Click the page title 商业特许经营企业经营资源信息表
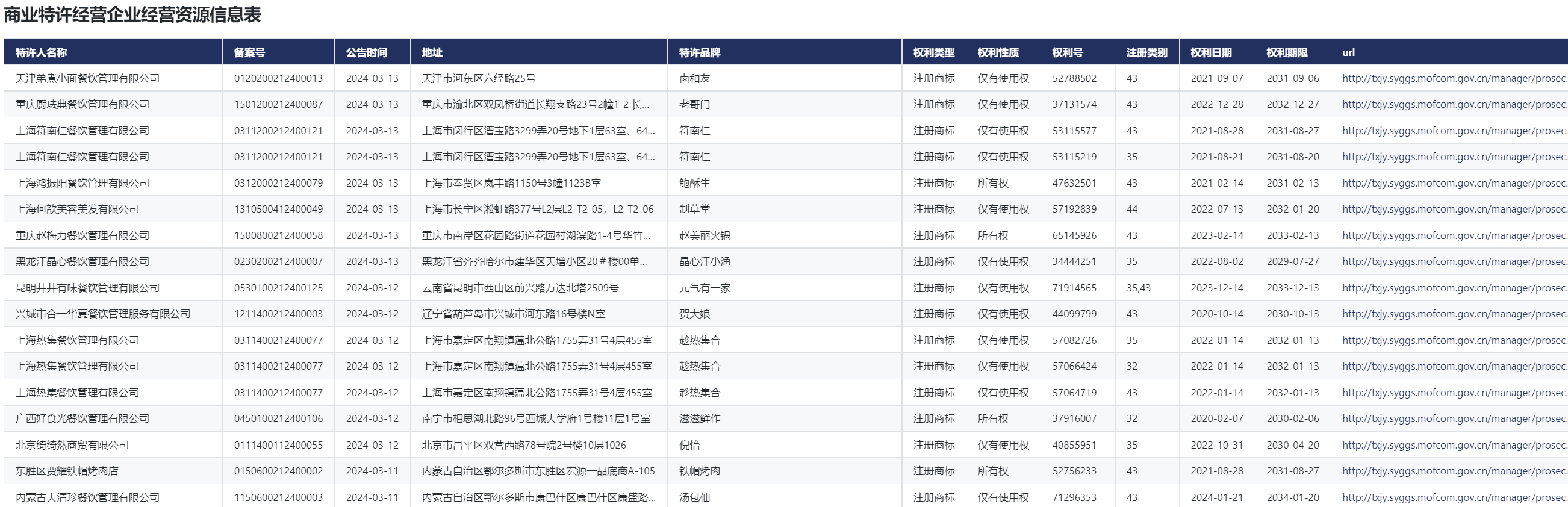 [132, 14]
